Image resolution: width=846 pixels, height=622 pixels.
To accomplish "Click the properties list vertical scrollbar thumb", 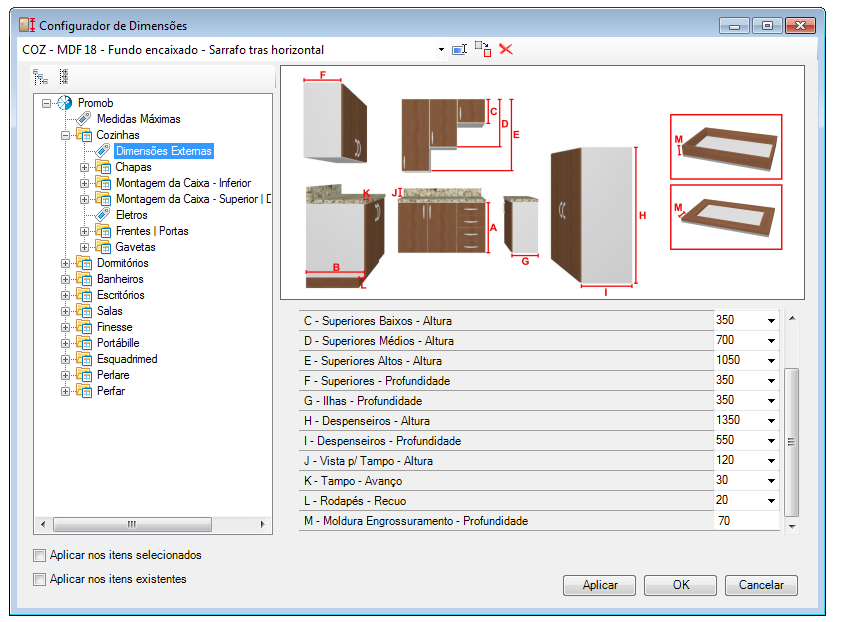I will pyautogui.click(x=792, y=442).
